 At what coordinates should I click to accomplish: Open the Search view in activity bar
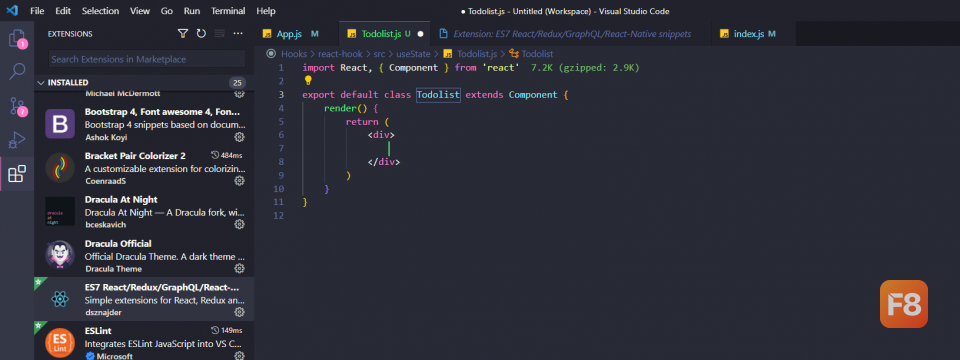point(17,72)
